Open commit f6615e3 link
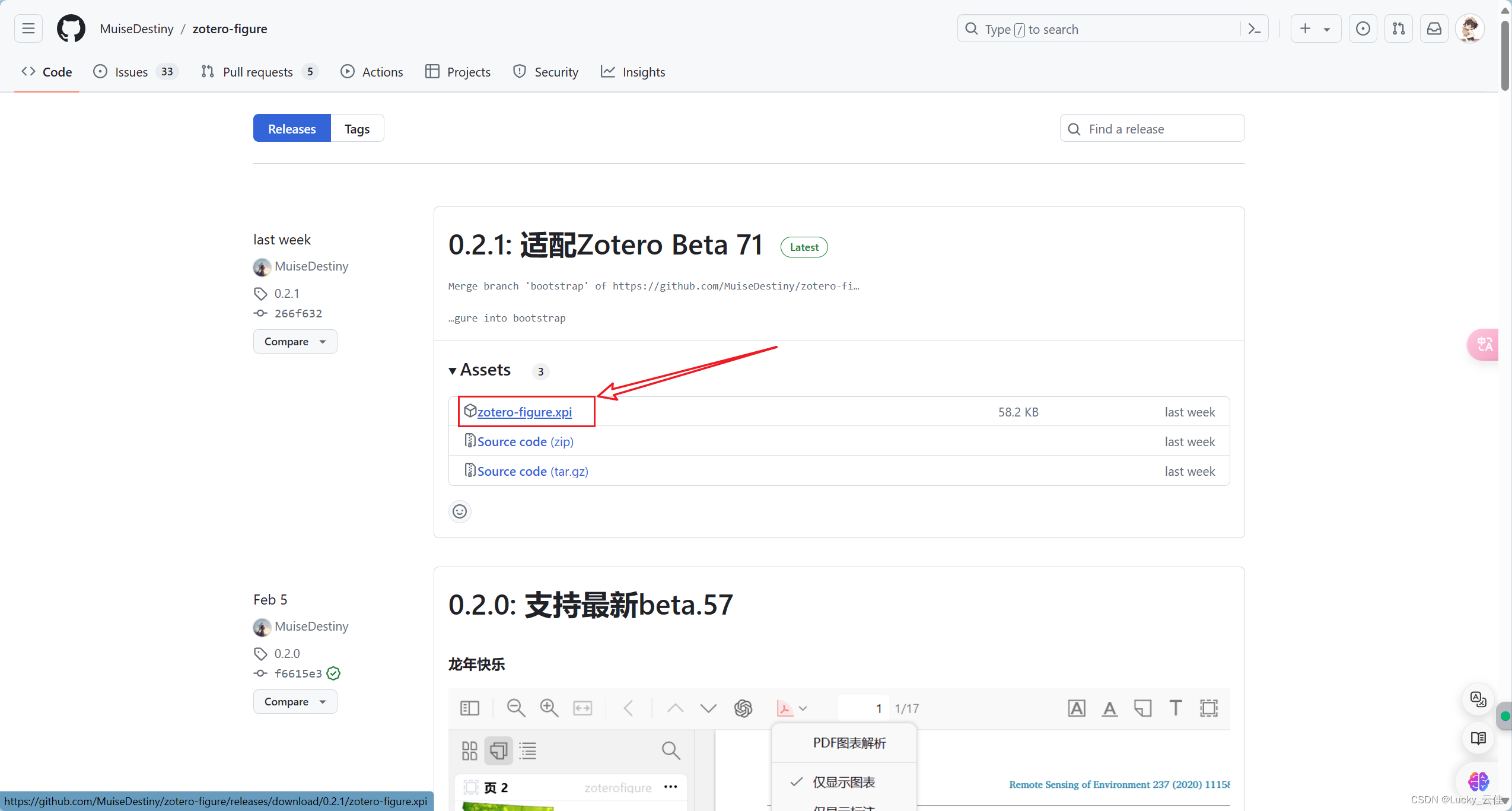The width and height of the screenshot is (1512, 811). 298,673
